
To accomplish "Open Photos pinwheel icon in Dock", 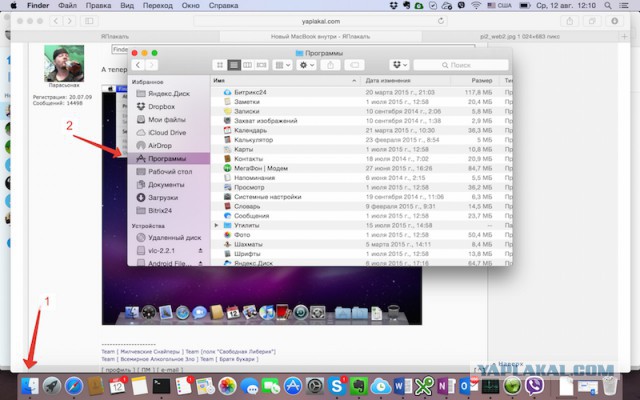I will click(x=227, y=386).
